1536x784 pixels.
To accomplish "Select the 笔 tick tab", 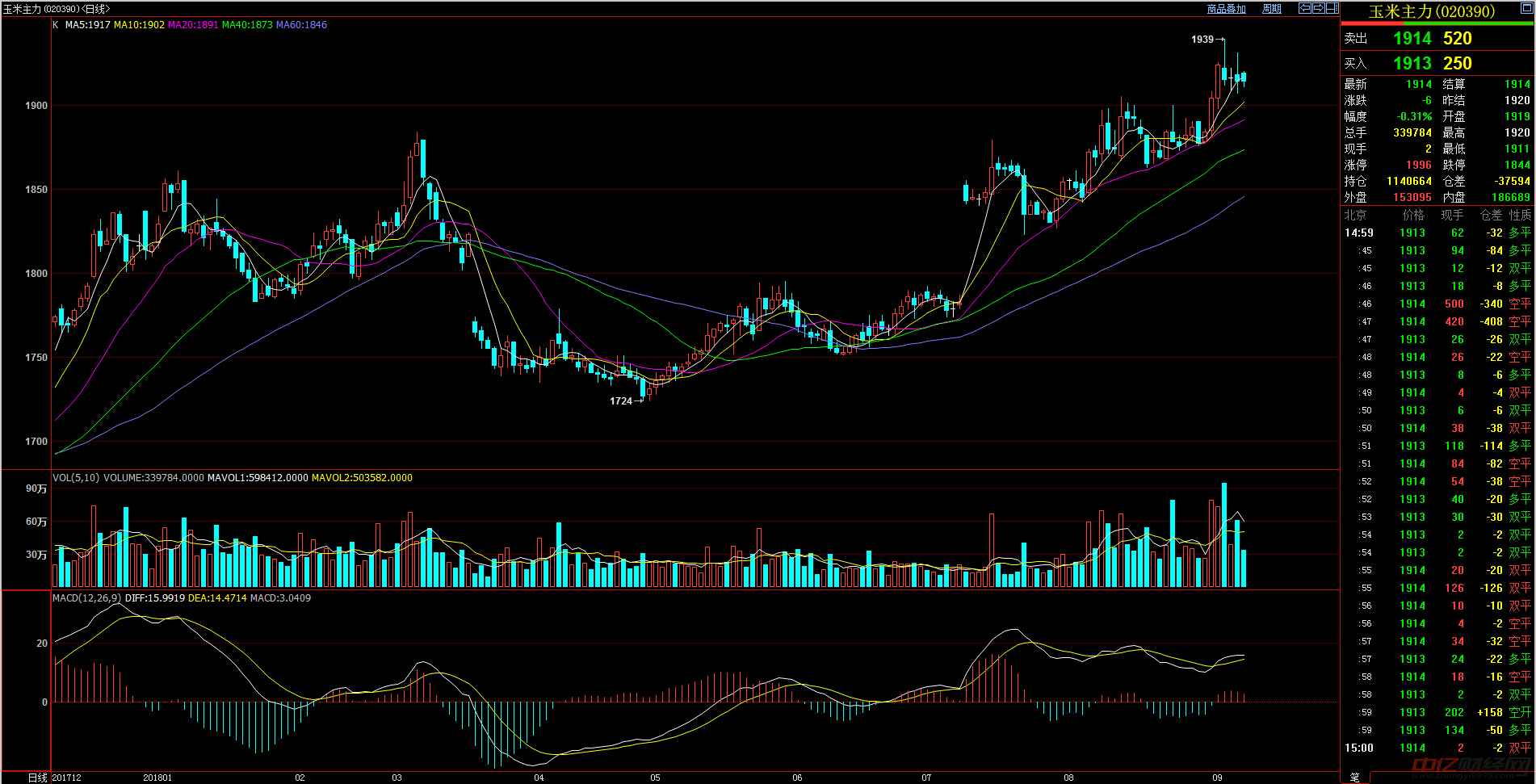I will 1354,777.
